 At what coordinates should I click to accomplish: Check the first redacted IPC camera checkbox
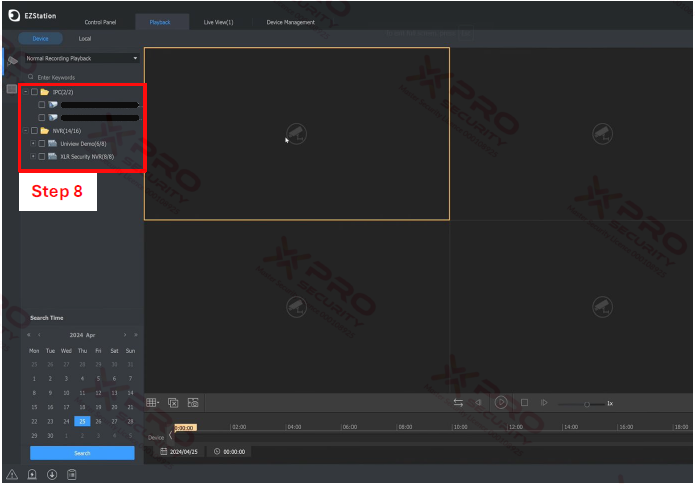(x=42, y=105)
